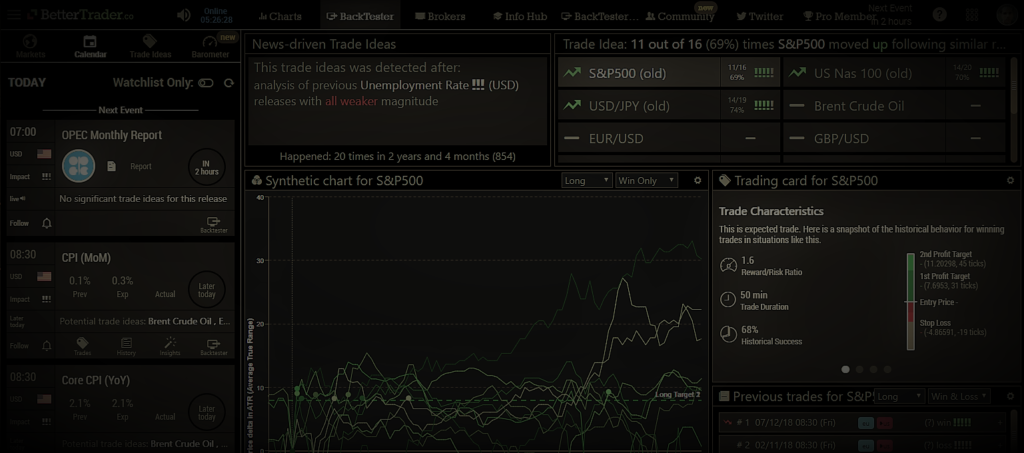Mute sound using the speaker icon
This screenshot has width=1024, height=453.
pos(184,16)
